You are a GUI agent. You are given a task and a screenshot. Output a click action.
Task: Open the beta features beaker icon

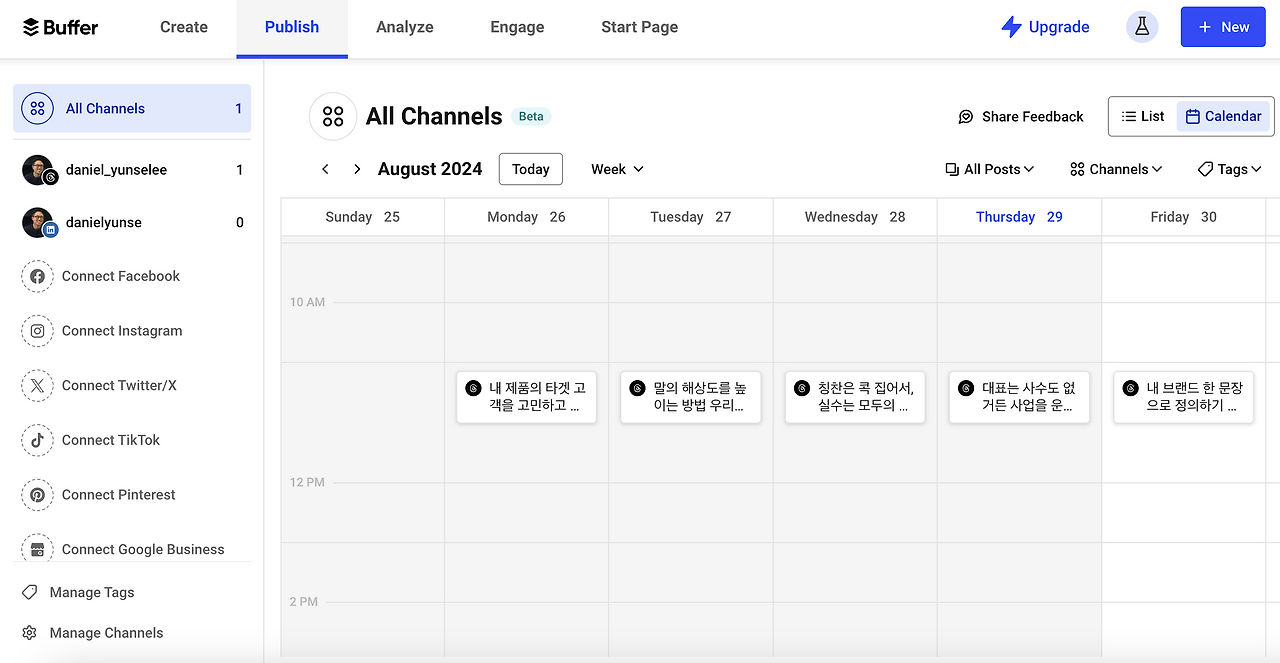(1142, 26)
